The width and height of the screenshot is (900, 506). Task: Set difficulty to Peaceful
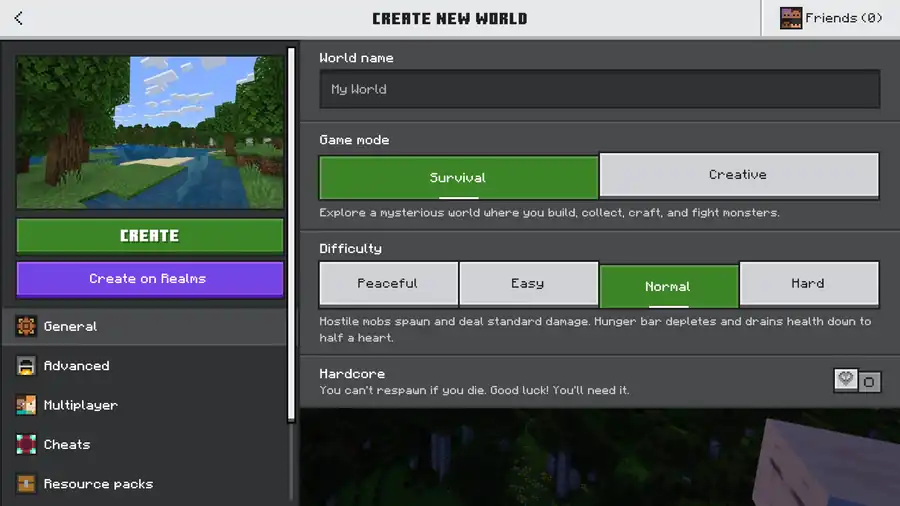pos(388,284)
